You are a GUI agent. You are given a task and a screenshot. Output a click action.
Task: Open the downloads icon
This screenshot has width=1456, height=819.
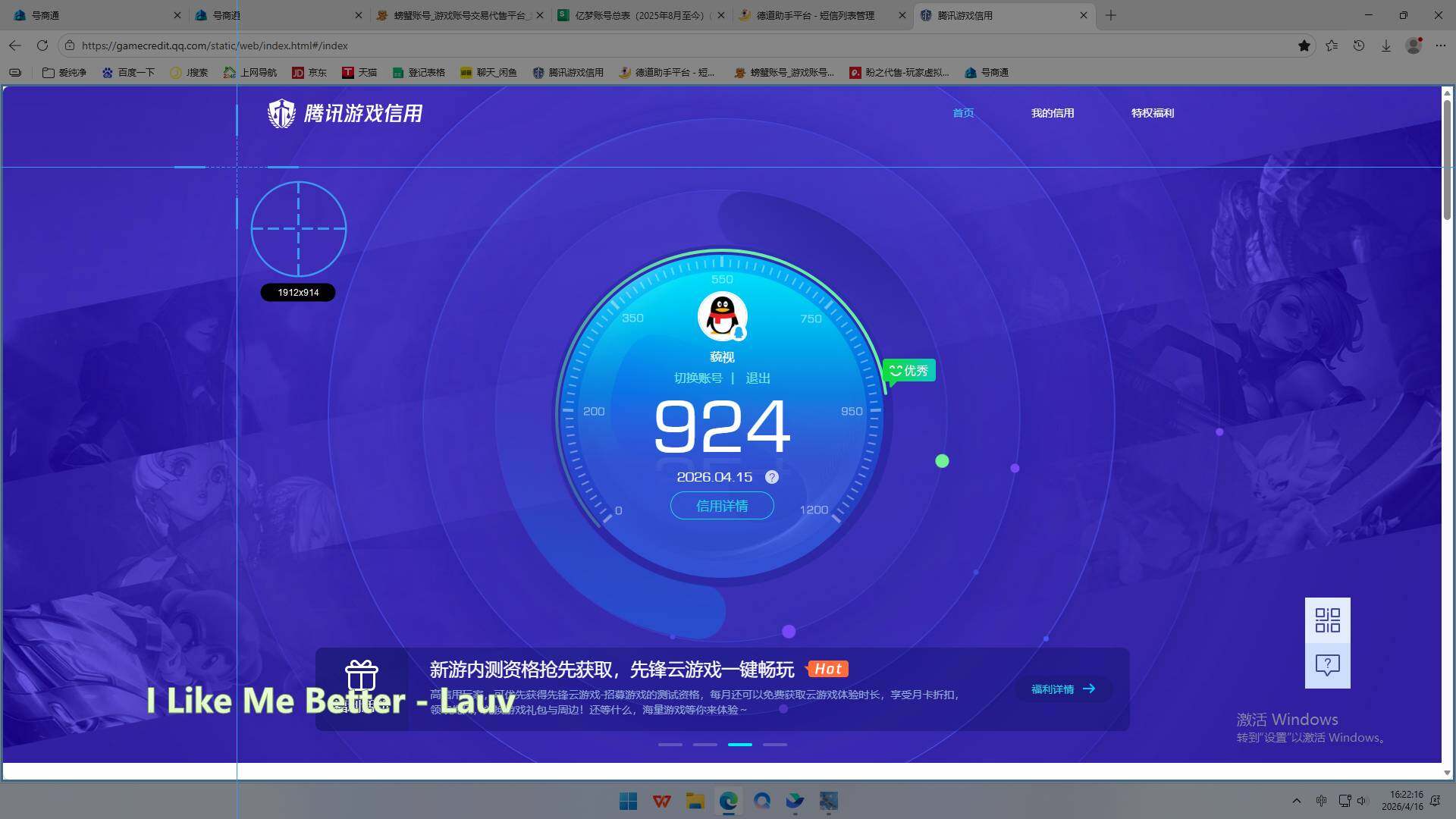point(1386,45)
